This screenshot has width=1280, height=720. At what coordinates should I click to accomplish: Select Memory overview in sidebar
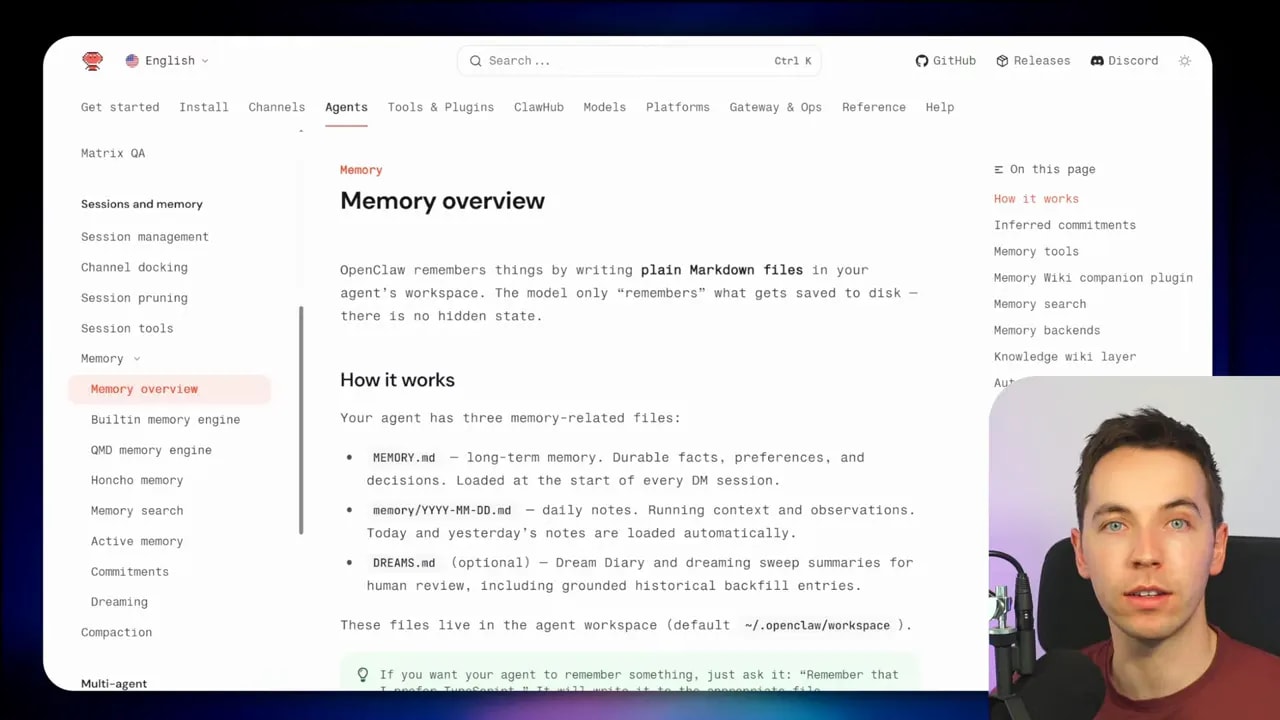tap(169, 389)
